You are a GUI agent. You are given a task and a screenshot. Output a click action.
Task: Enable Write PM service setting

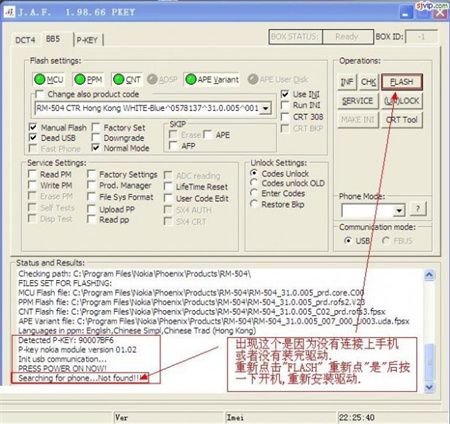tap(32, 185)
